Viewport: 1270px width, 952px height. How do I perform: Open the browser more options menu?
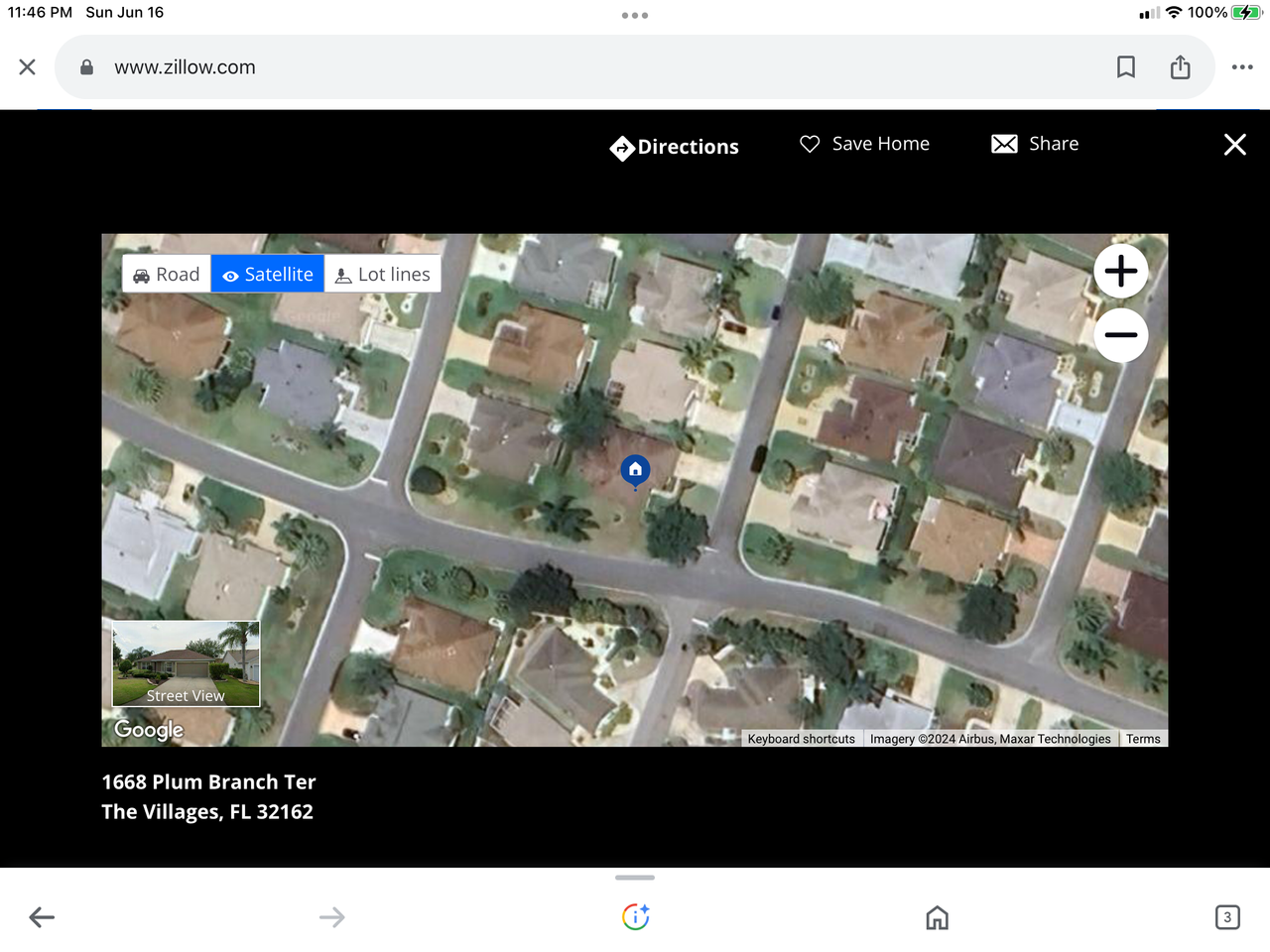point(1242,67)
